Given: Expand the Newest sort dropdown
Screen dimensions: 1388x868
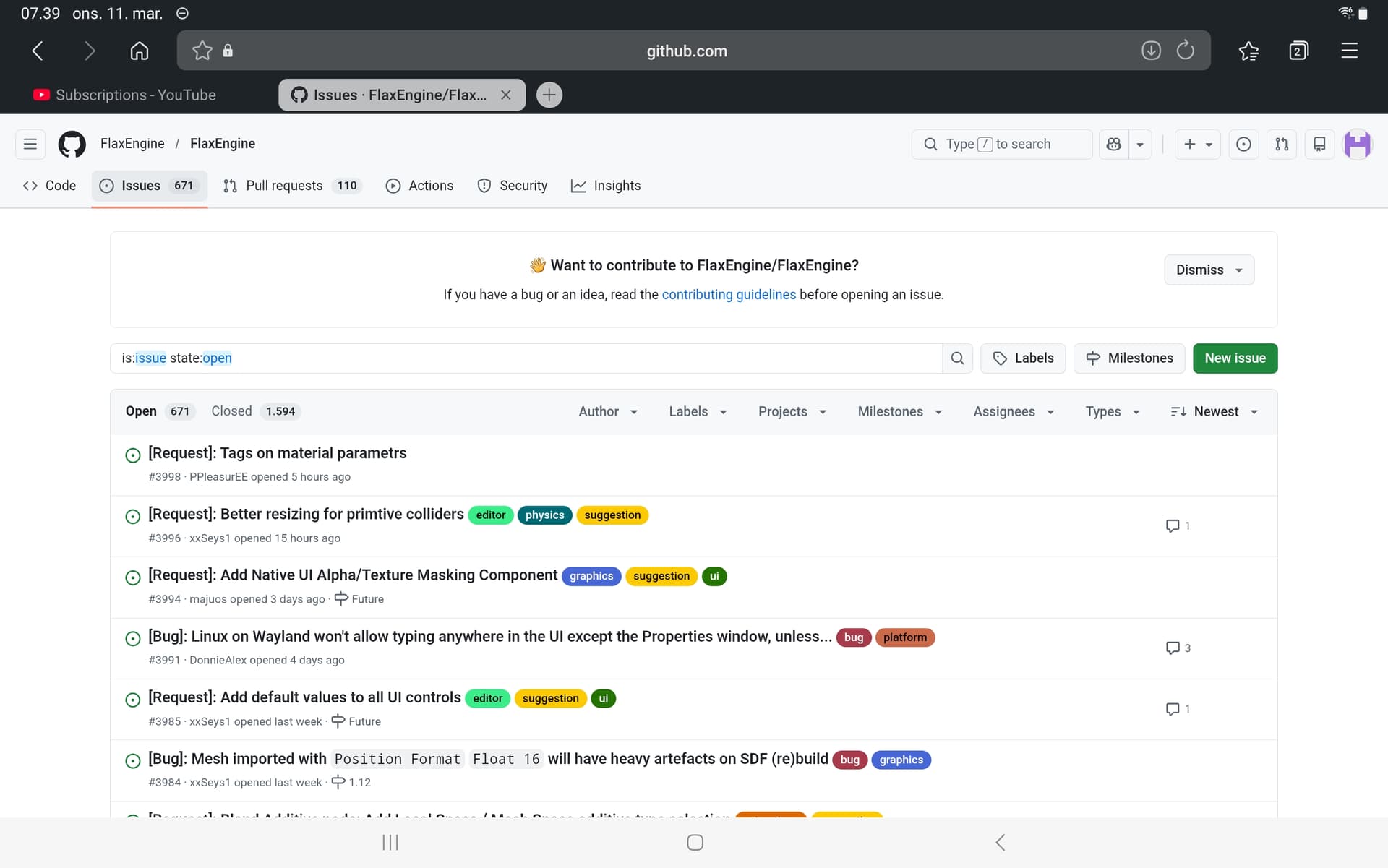Looking at the screenshot, I should 1214,411.
